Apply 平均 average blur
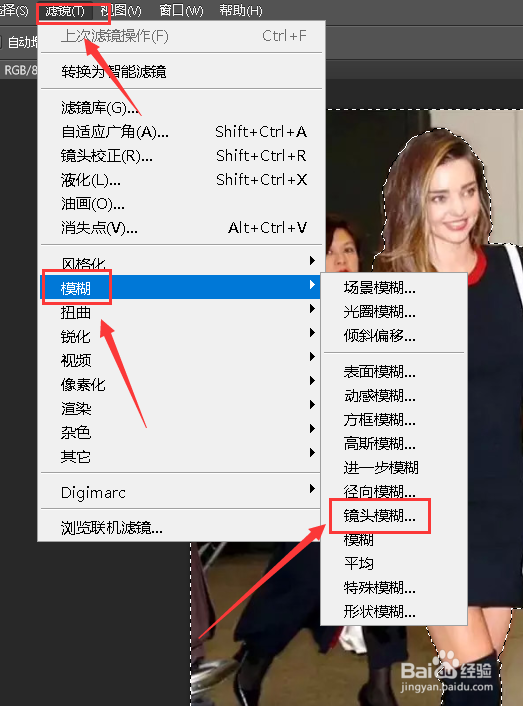Viewport: 523px width, 706px height. pyautogui.click(x=394, y=563)
